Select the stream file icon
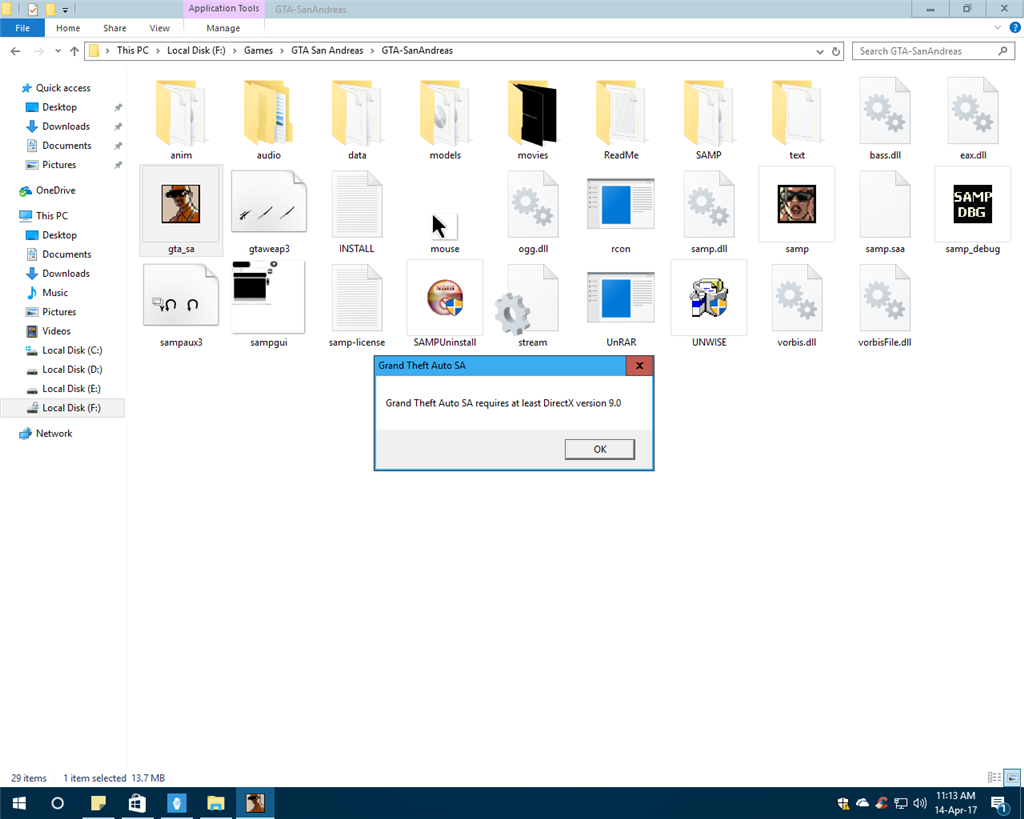The width and height of the screenshot is (1024, 819). 528,299
